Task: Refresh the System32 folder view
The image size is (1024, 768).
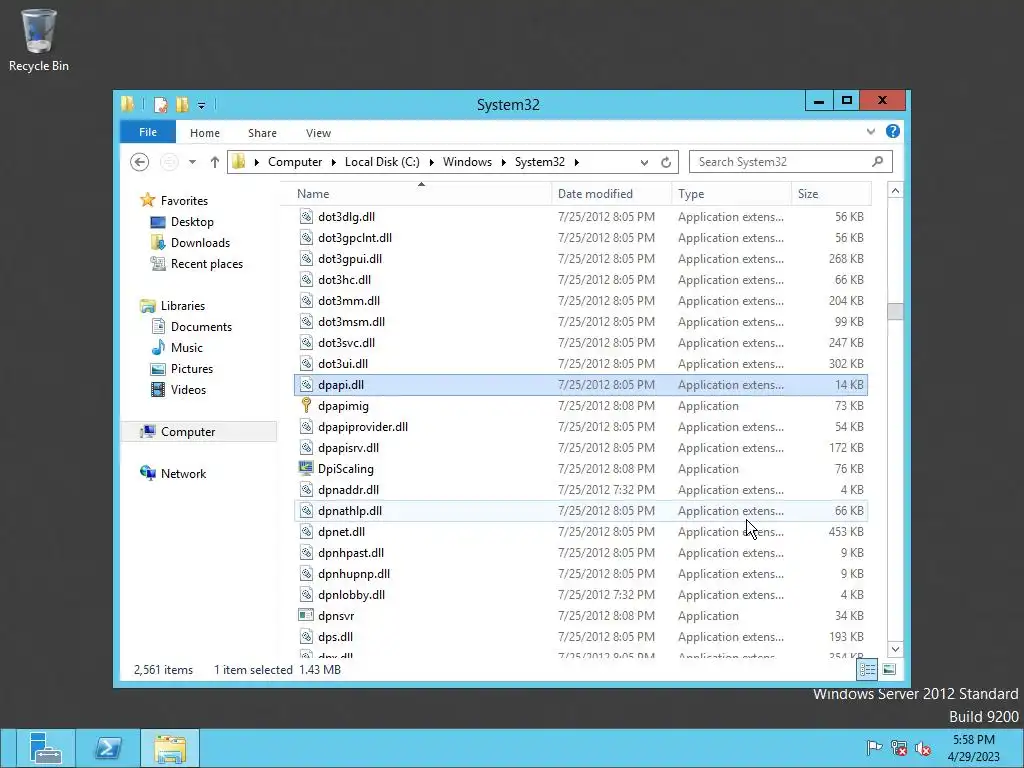Action: click(x=665, y=162)
